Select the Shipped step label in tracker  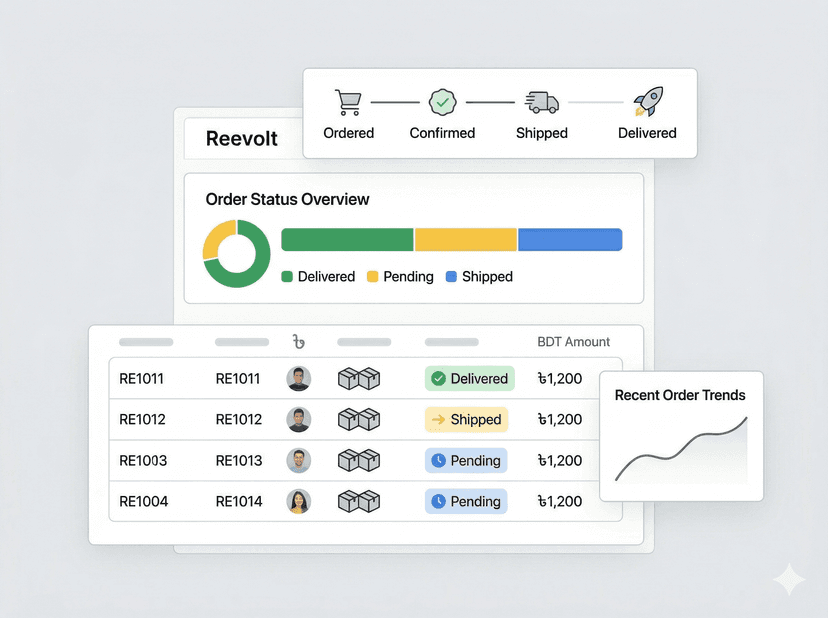click(542, 133)
